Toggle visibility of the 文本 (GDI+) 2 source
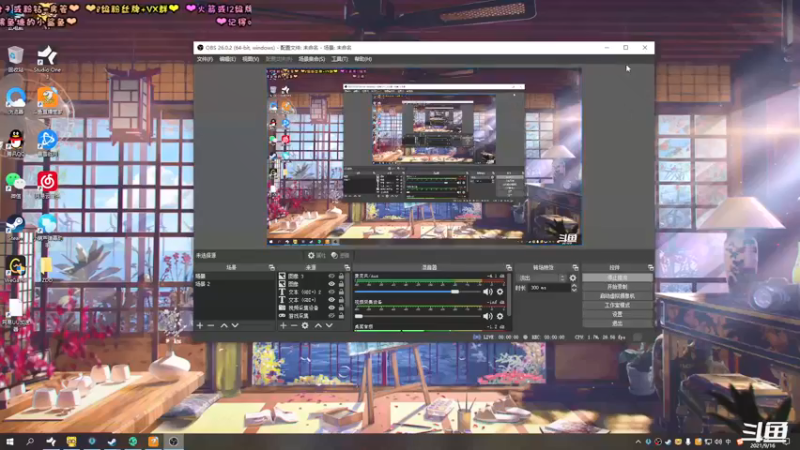800x450 pixels. 332,292
